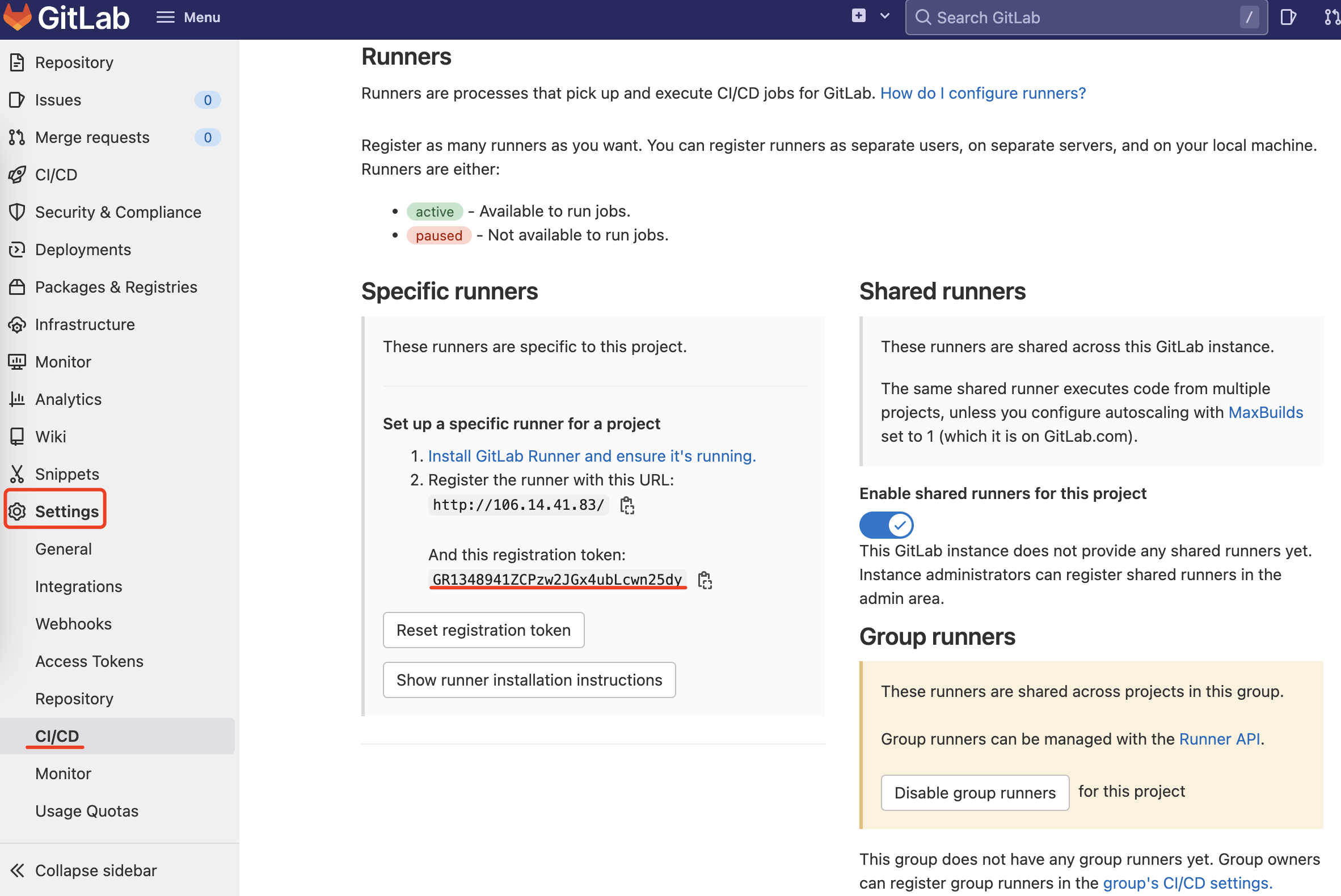1341x896 pixels.
Task: Open Security & Compliance in sidebar
Action: 118,212
